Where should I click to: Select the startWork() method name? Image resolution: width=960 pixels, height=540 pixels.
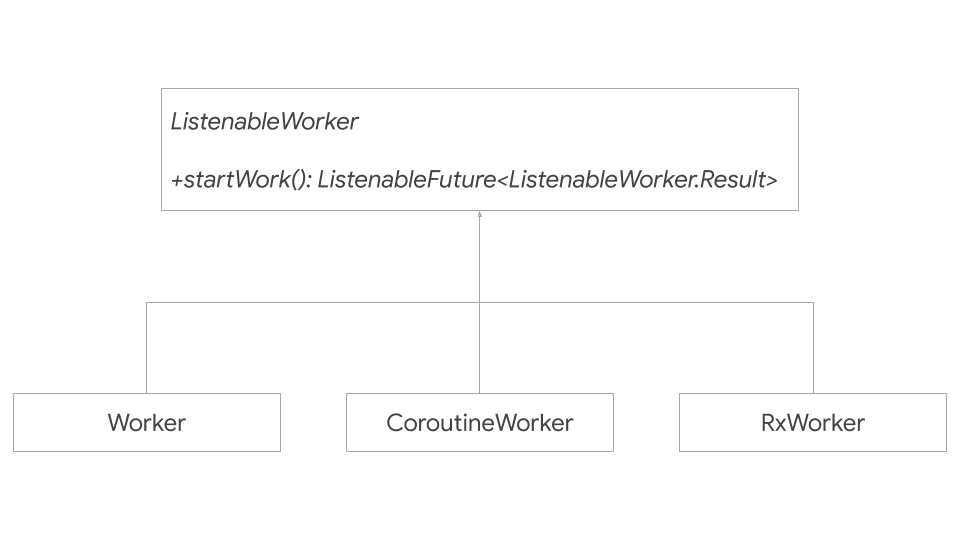point(240,180)
